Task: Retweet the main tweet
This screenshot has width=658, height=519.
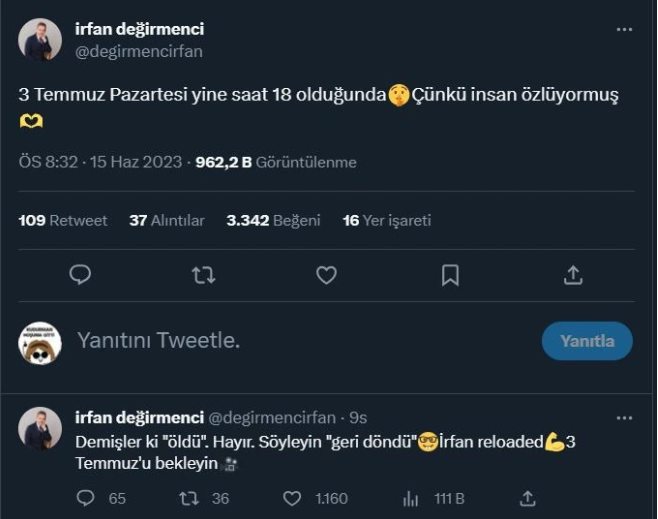Action: click(x=203, y=275)
